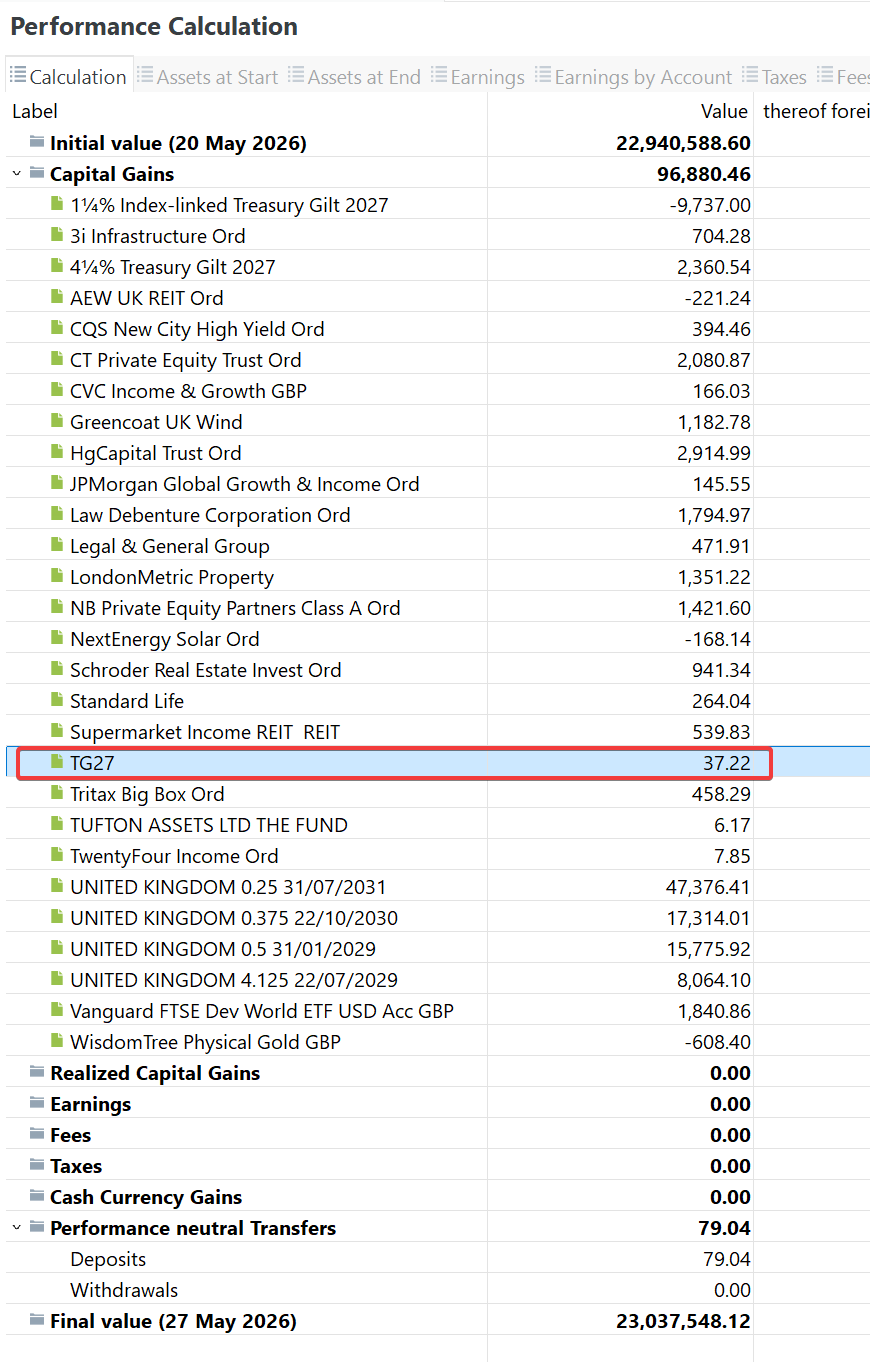Click the thereof foreign column header
The image size is (870, 1362).
(816, 111)
